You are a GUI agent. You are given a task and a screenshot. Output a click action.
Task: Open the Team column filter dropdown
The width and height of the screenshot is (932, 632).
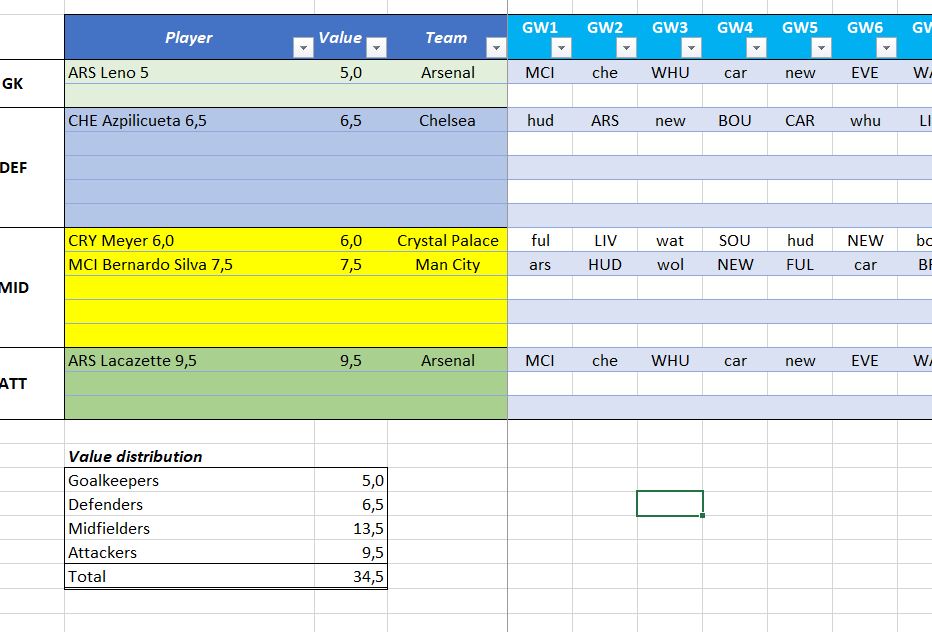click(x=496, y=47)
